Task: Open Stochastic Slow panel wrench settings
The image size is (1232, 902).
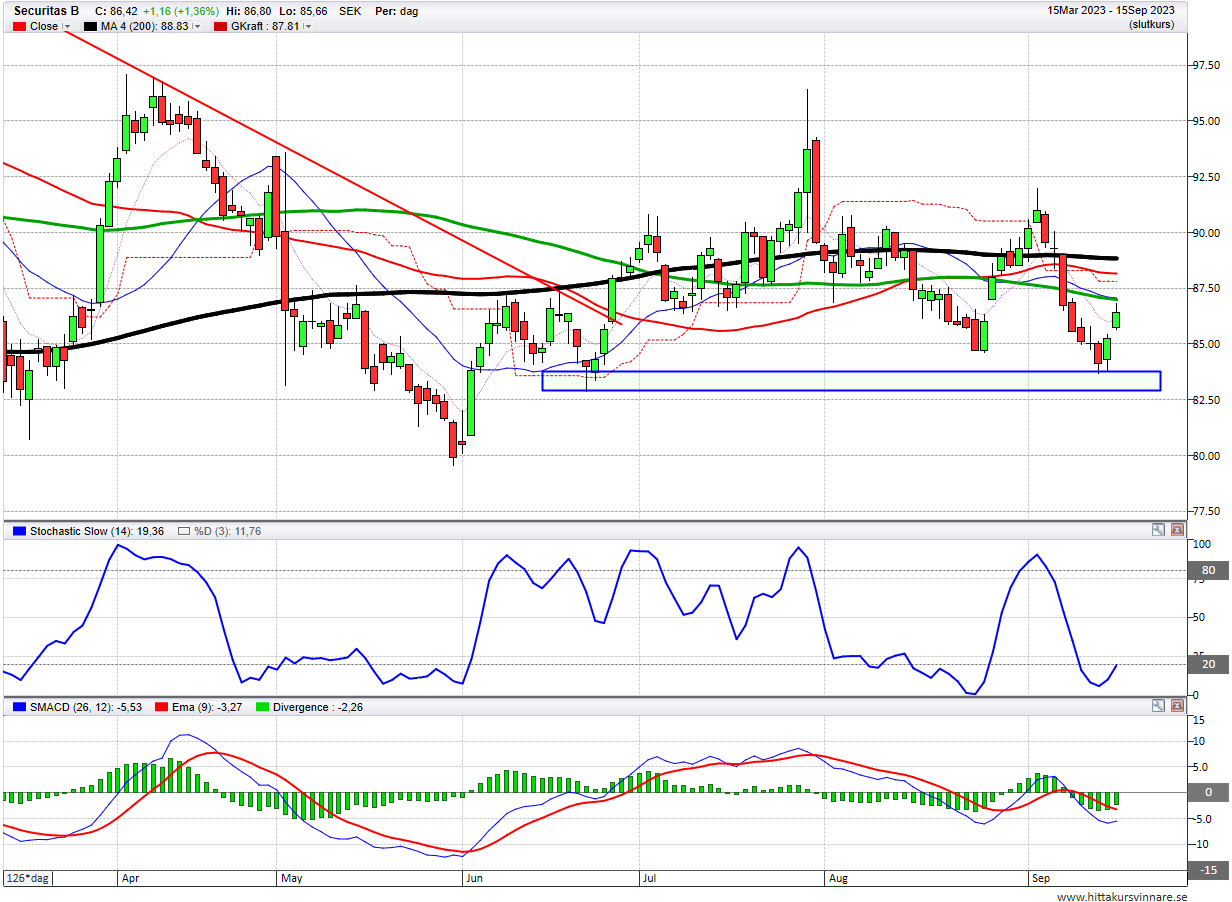Action: coord(1158,530)
